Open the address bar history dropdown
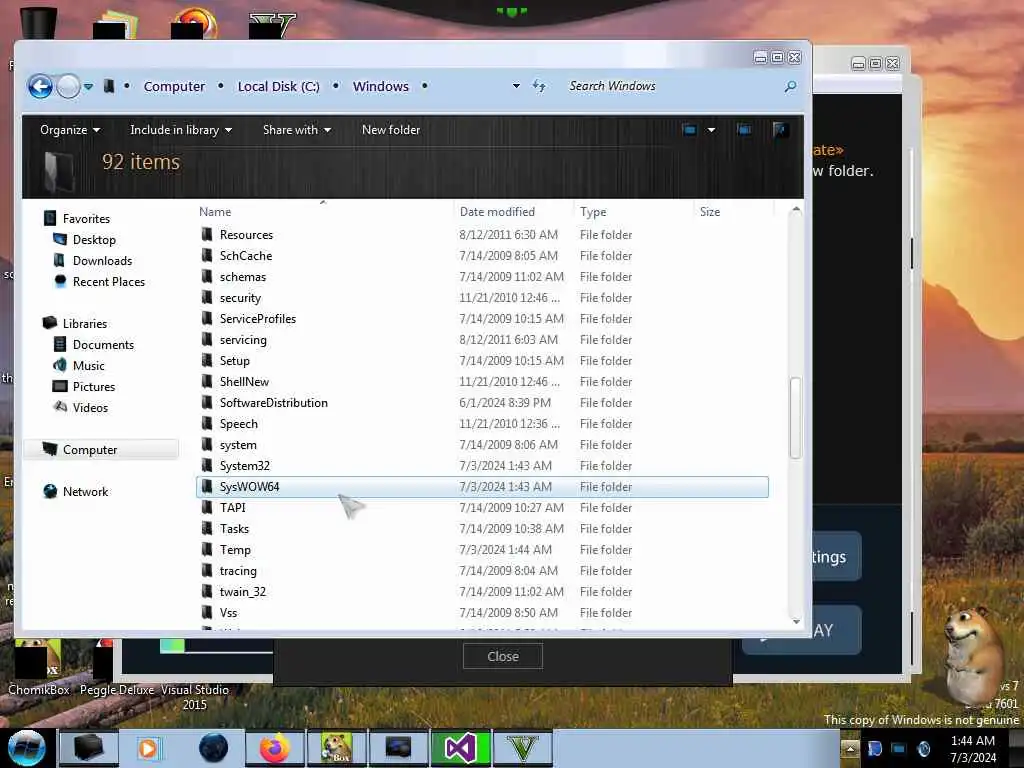Screen dimensions: 1024x768 [516, 86]
